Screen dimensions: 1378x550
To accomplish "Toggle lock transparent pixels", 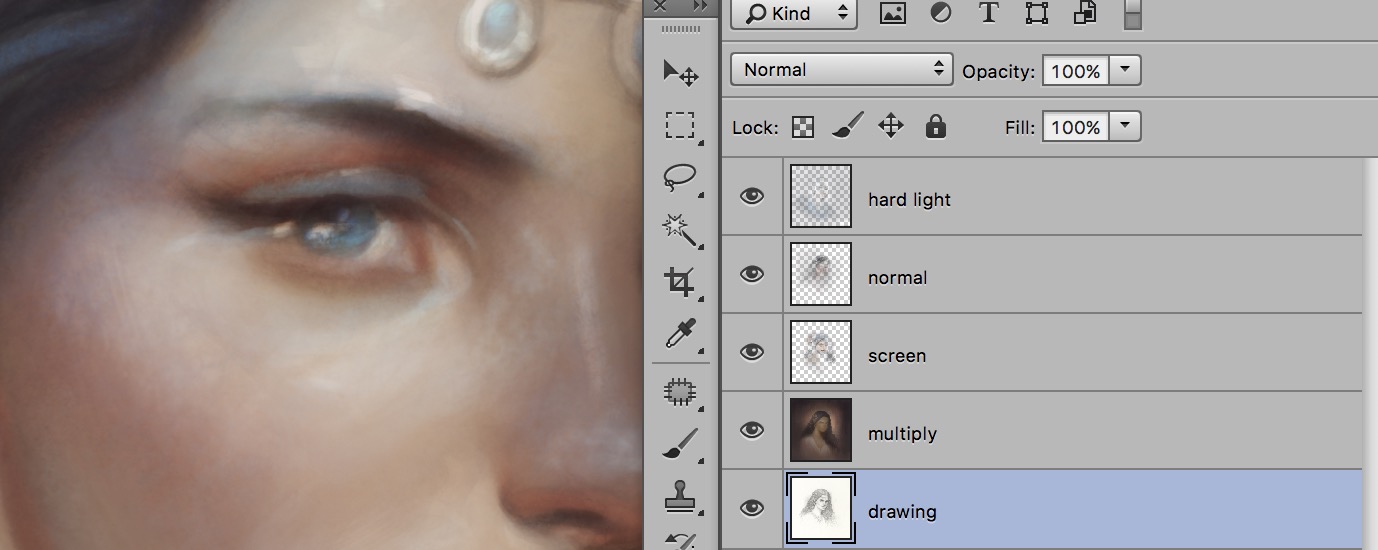I will [x=803, y=127].
